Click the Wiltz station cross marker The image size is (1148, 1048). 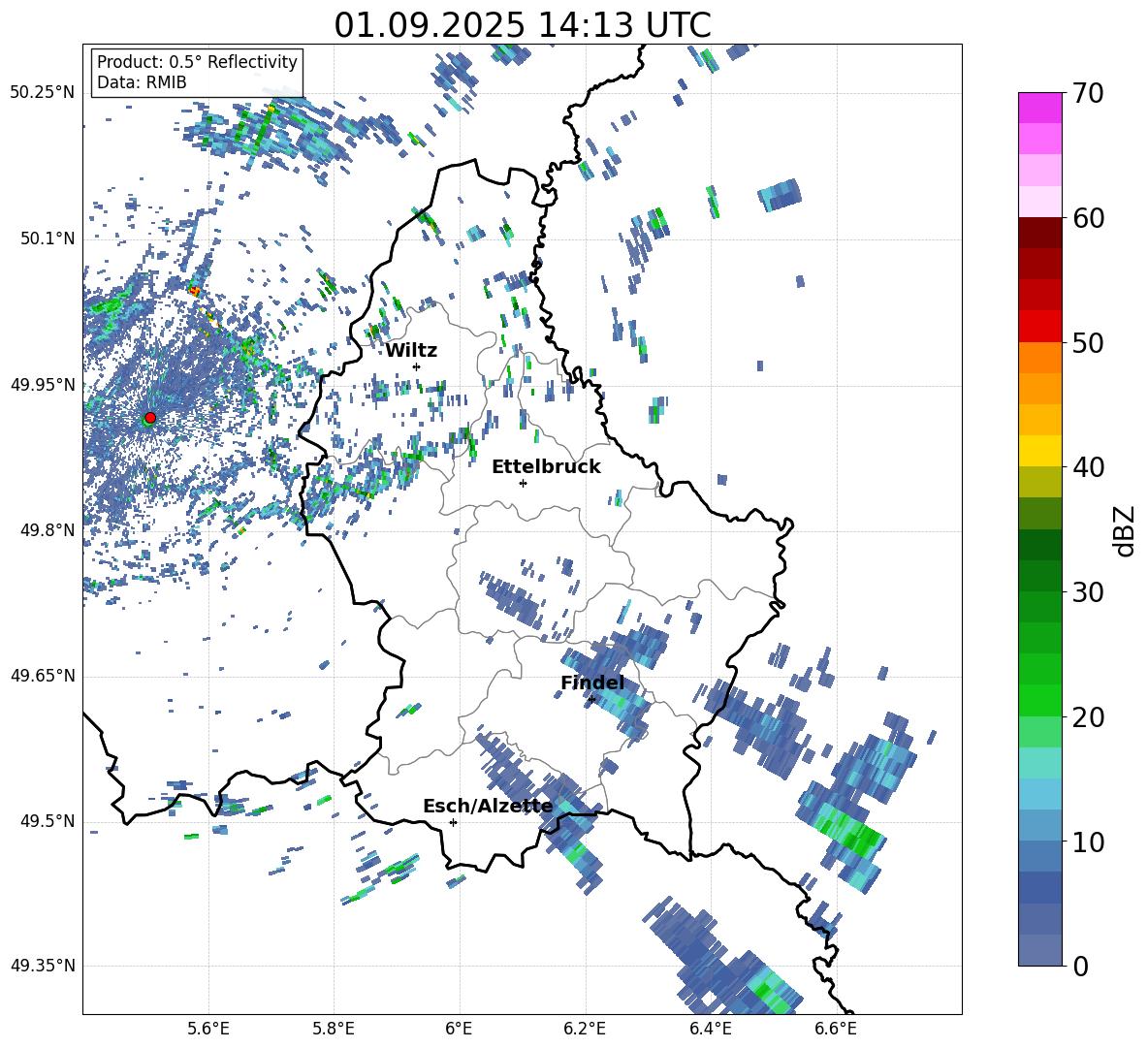tap(417, 366)
